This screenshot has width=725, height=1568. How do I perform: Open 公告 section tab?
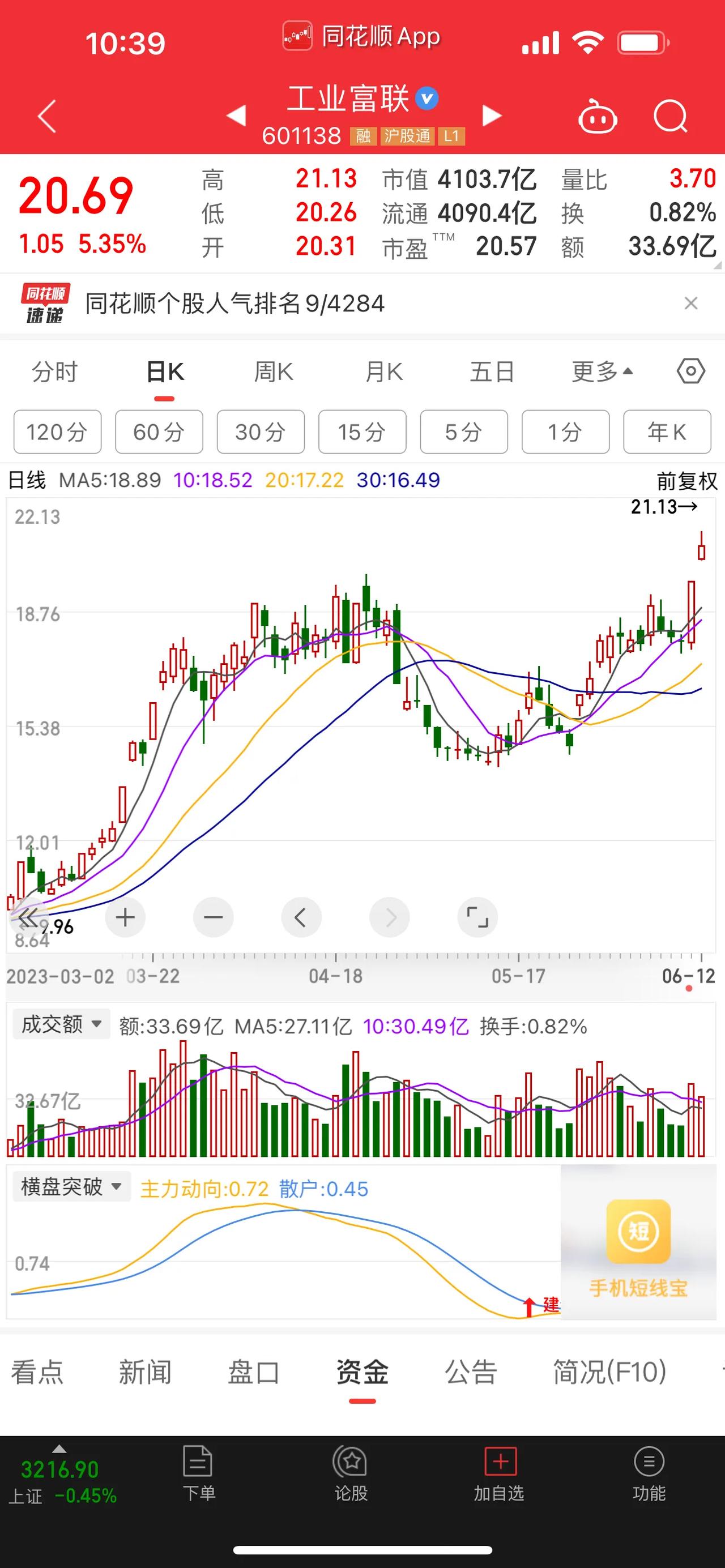point(471,1372)
